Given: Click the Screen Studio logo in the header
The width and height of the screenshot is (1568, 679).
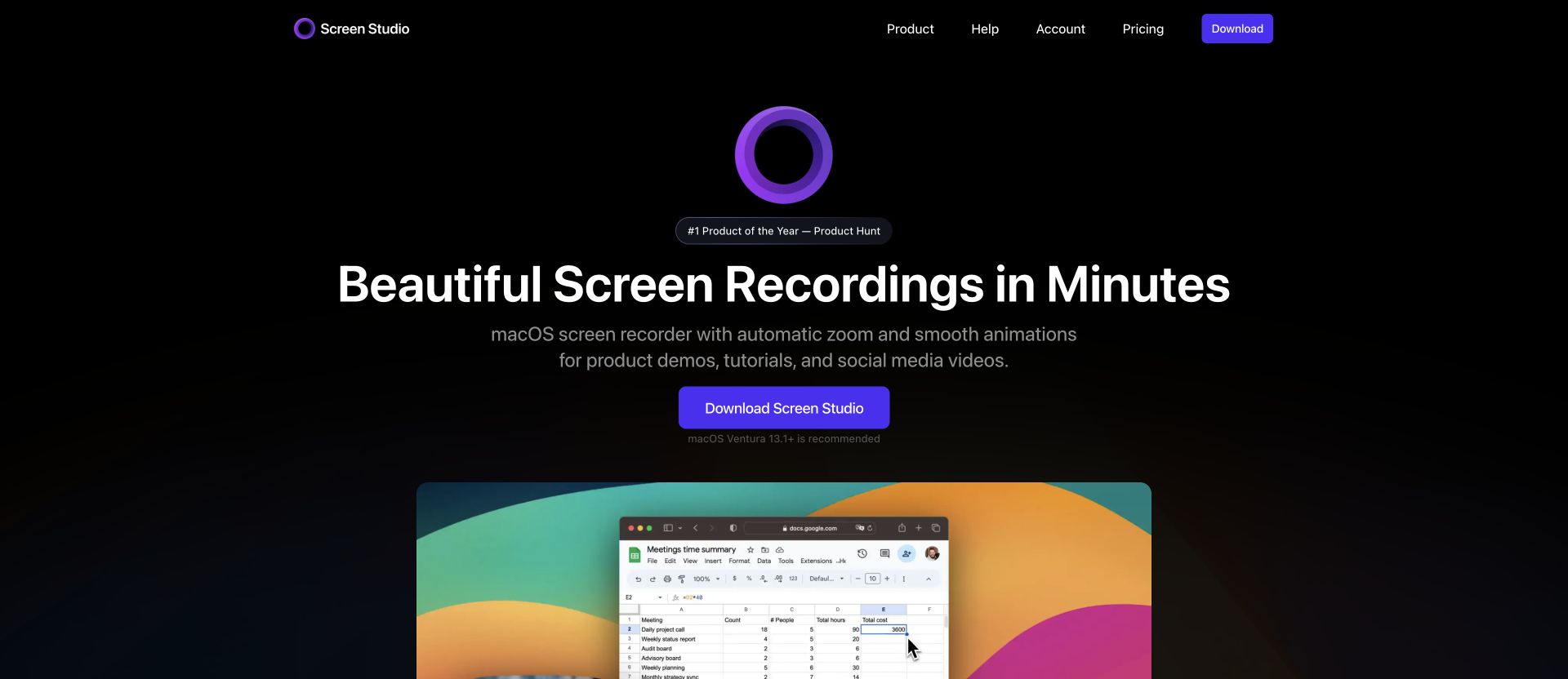Looking at the screenshot, I should tap(352, 29).
